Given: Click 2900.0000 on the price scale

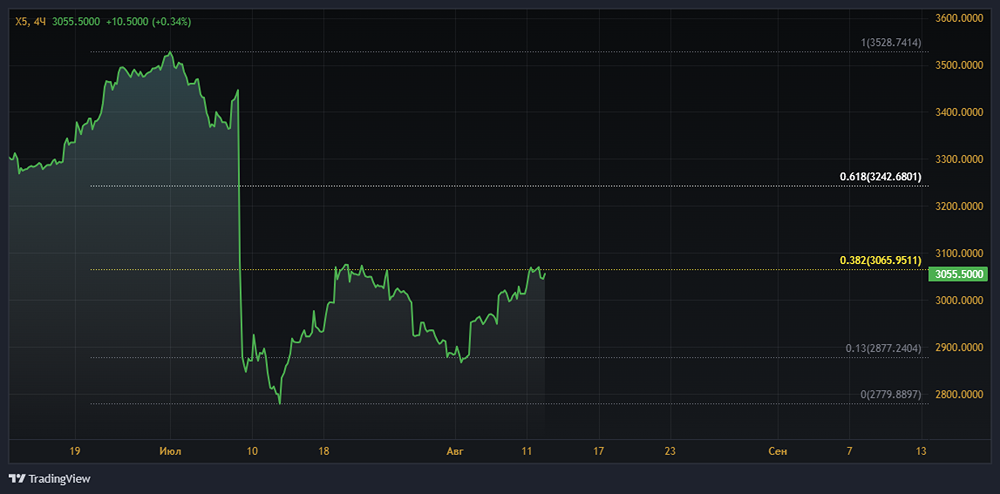Looking at the screenshot, I should (x=960, y=348).
